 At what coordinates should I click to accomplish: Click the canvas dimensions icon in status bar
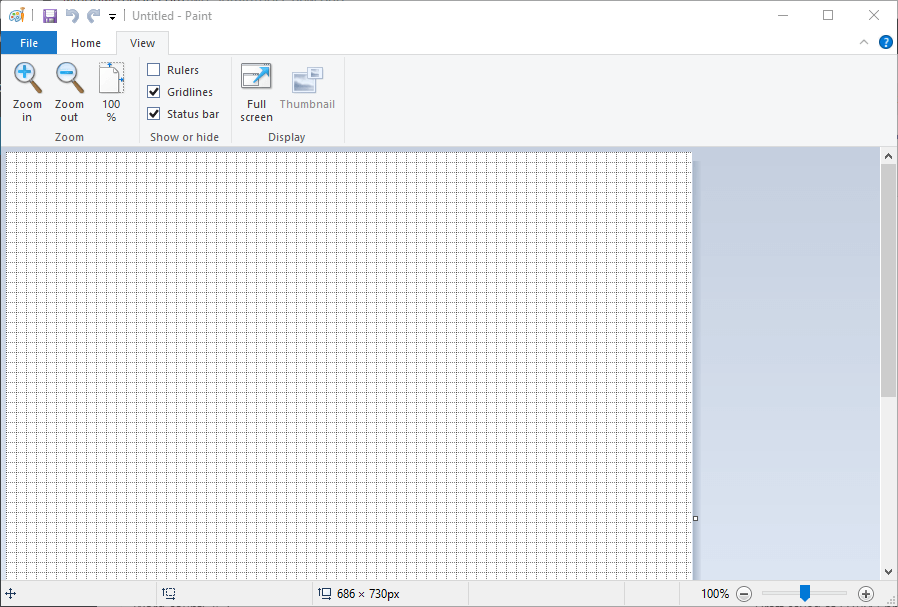(325, 594)
